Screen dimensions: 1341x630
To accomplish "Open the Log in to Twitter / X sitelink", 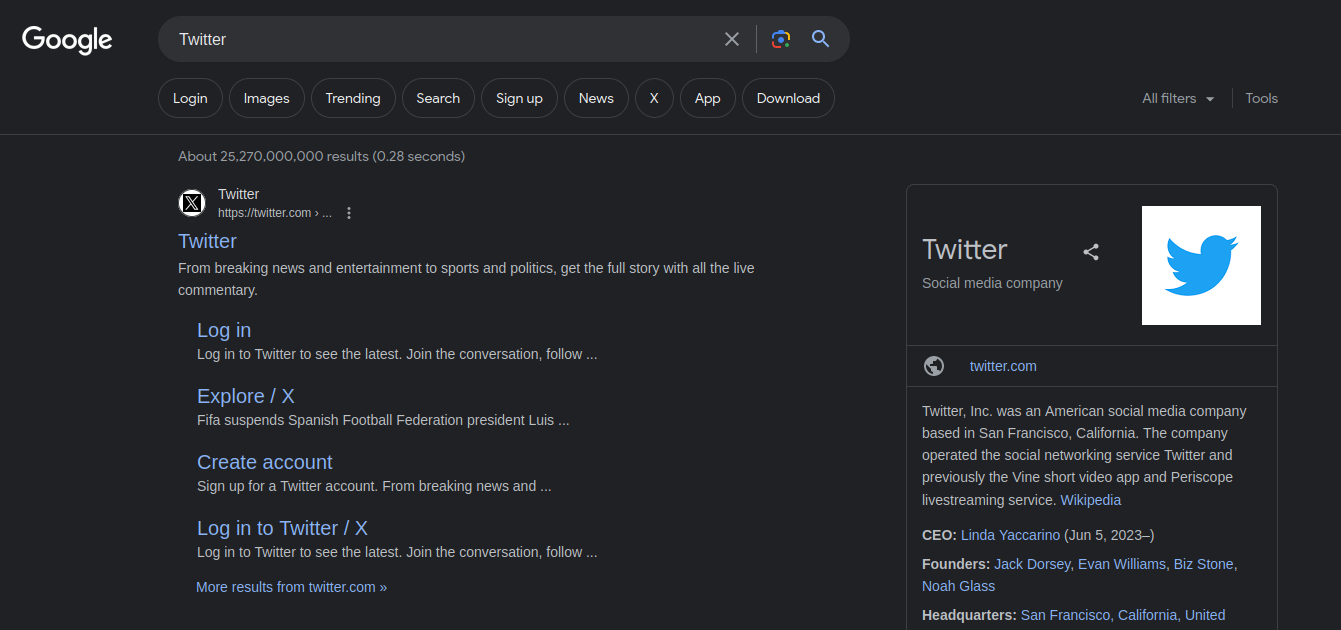I will pyautogui.click(x=282, y=528).
